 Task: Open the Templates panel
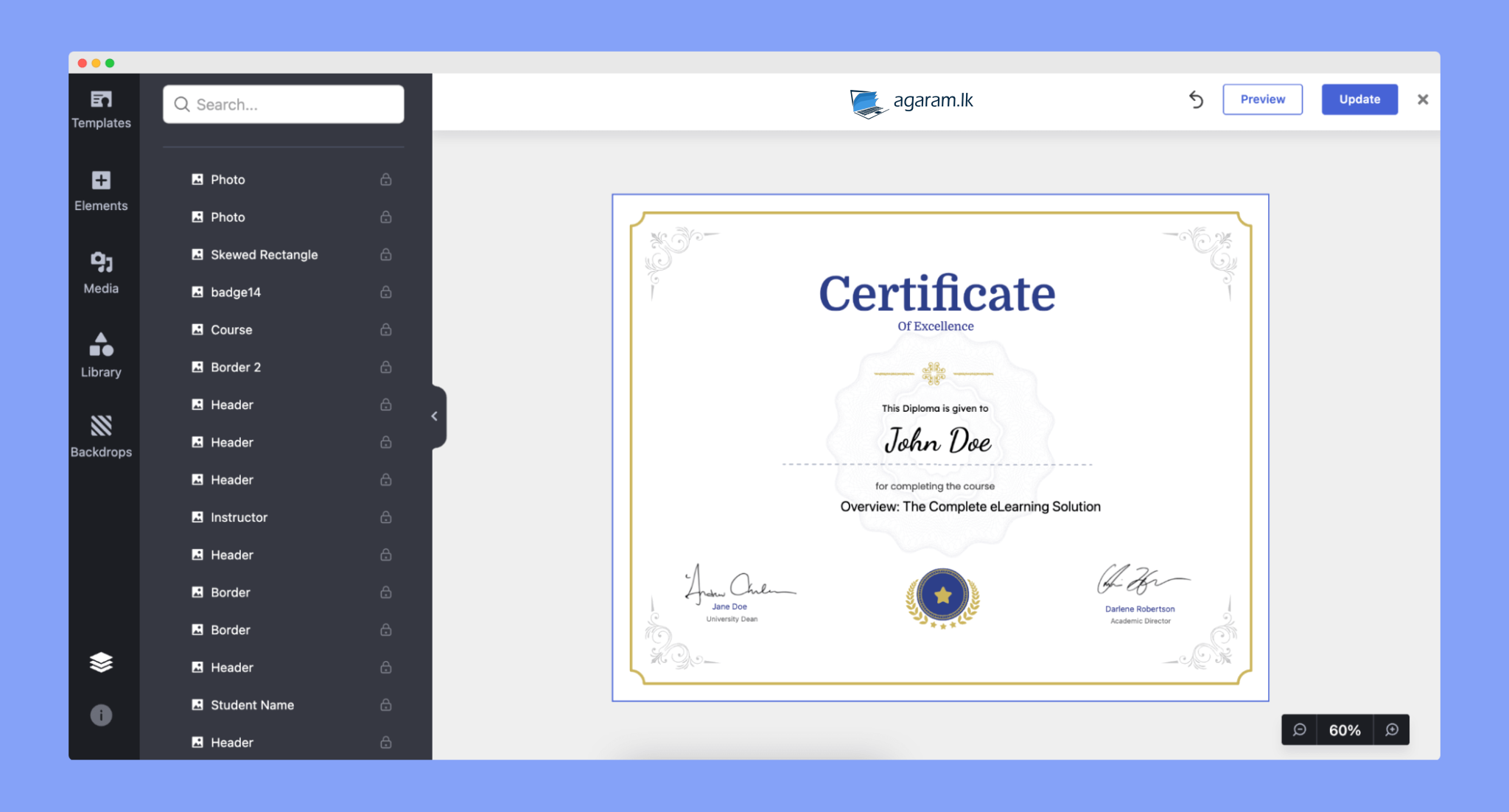click(101, 109)
